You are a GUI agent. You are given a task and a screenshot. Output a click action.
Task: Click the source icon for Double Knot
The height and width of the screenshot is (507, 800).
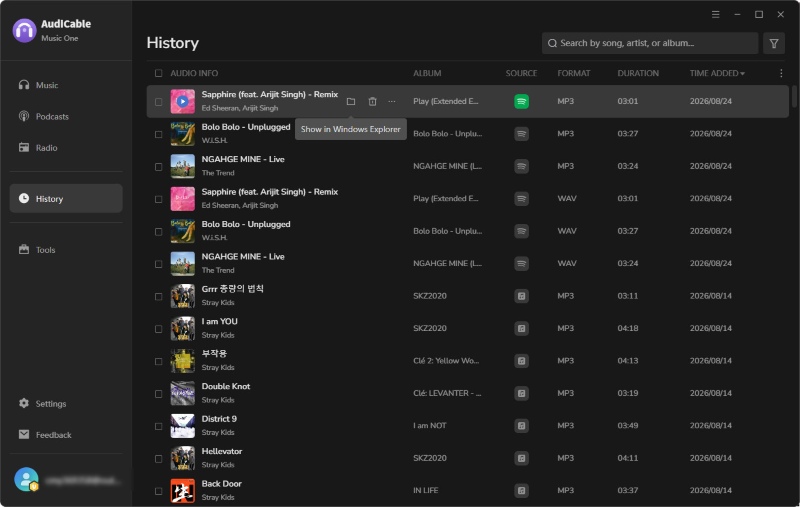point(521,393)
